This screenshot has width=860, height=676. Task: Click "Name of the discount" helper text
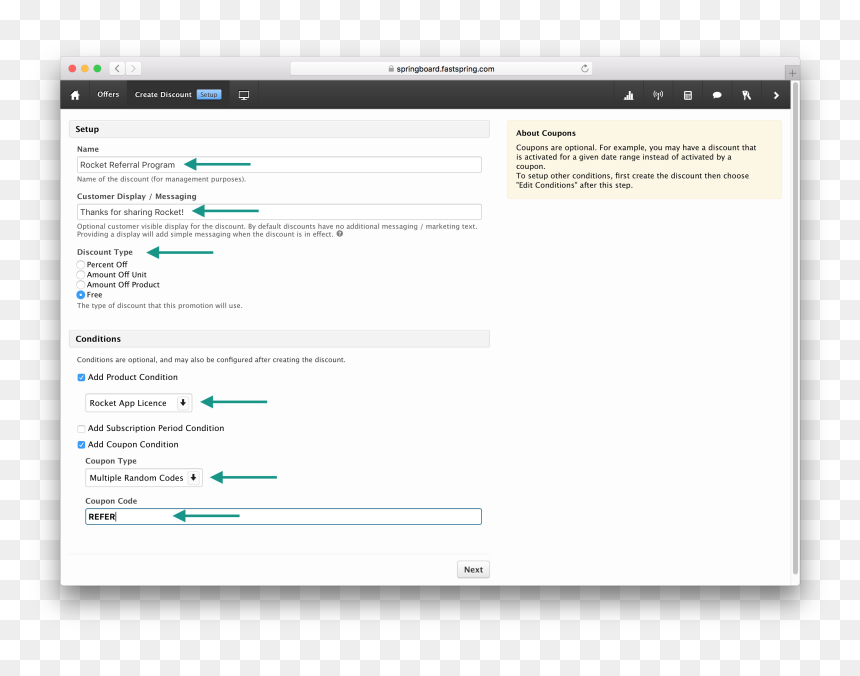[161, 179]
